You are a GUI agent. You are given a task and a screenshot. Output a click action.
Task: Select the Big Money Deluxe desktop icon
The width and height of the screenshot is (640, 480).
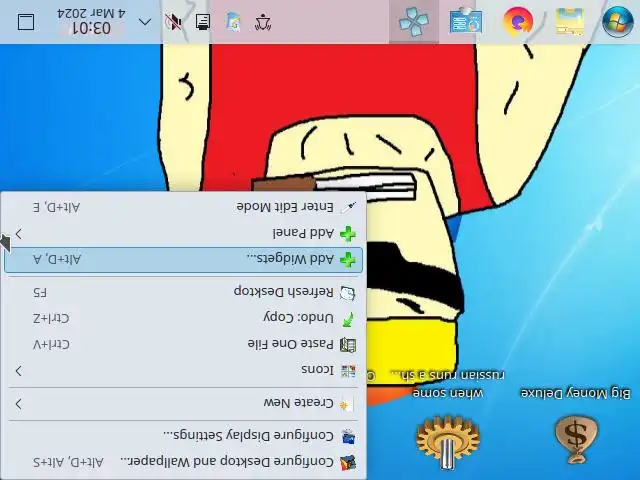coord(576,439)
